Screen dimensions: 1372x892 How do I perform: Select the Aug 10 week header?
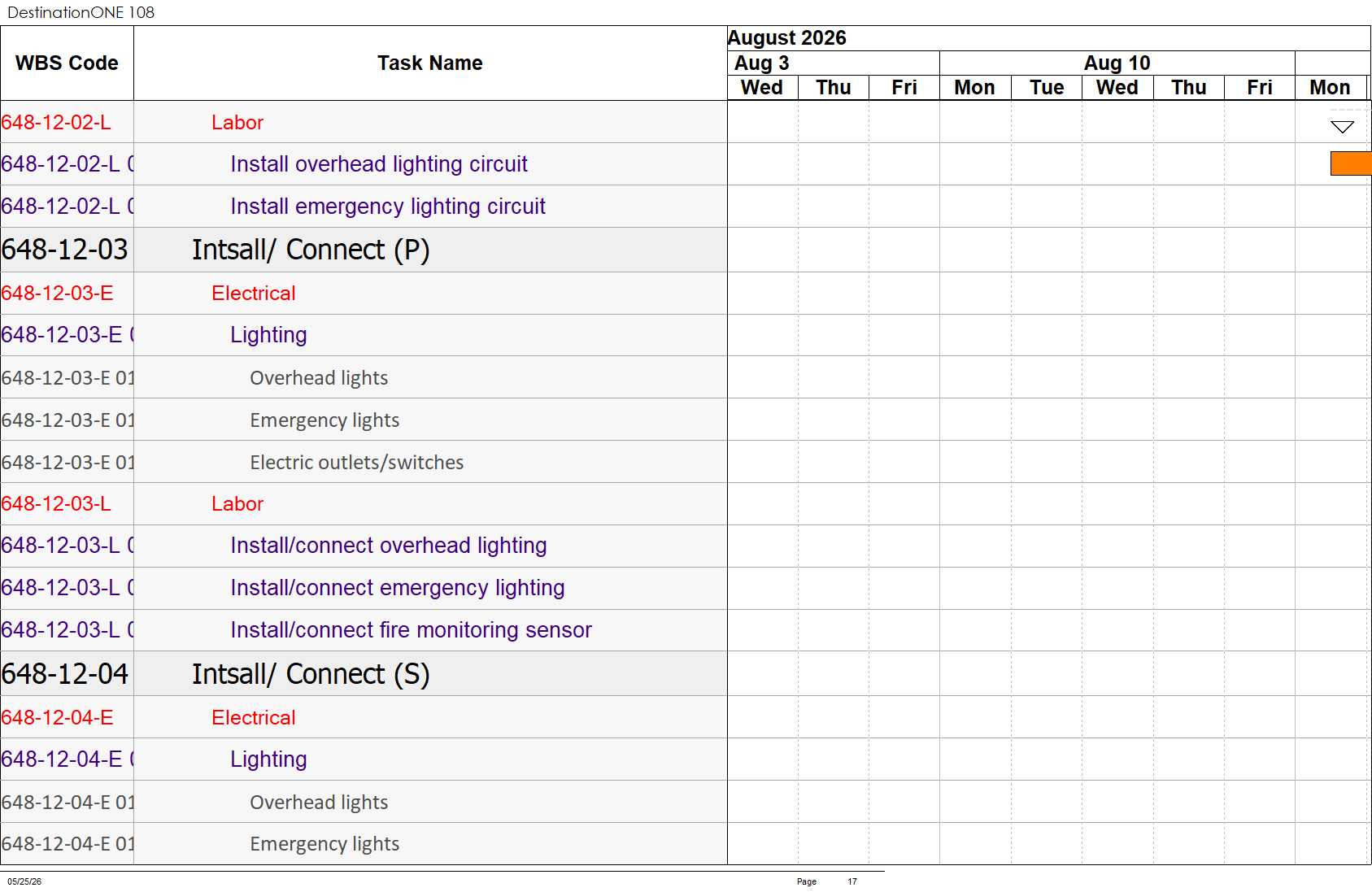click(1117, 63)
